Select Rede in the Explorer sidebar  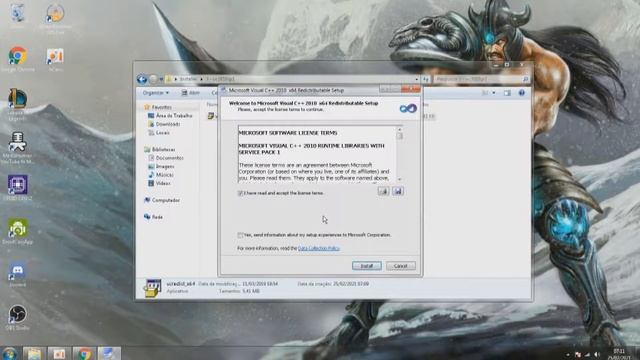(x=153, y=217)
